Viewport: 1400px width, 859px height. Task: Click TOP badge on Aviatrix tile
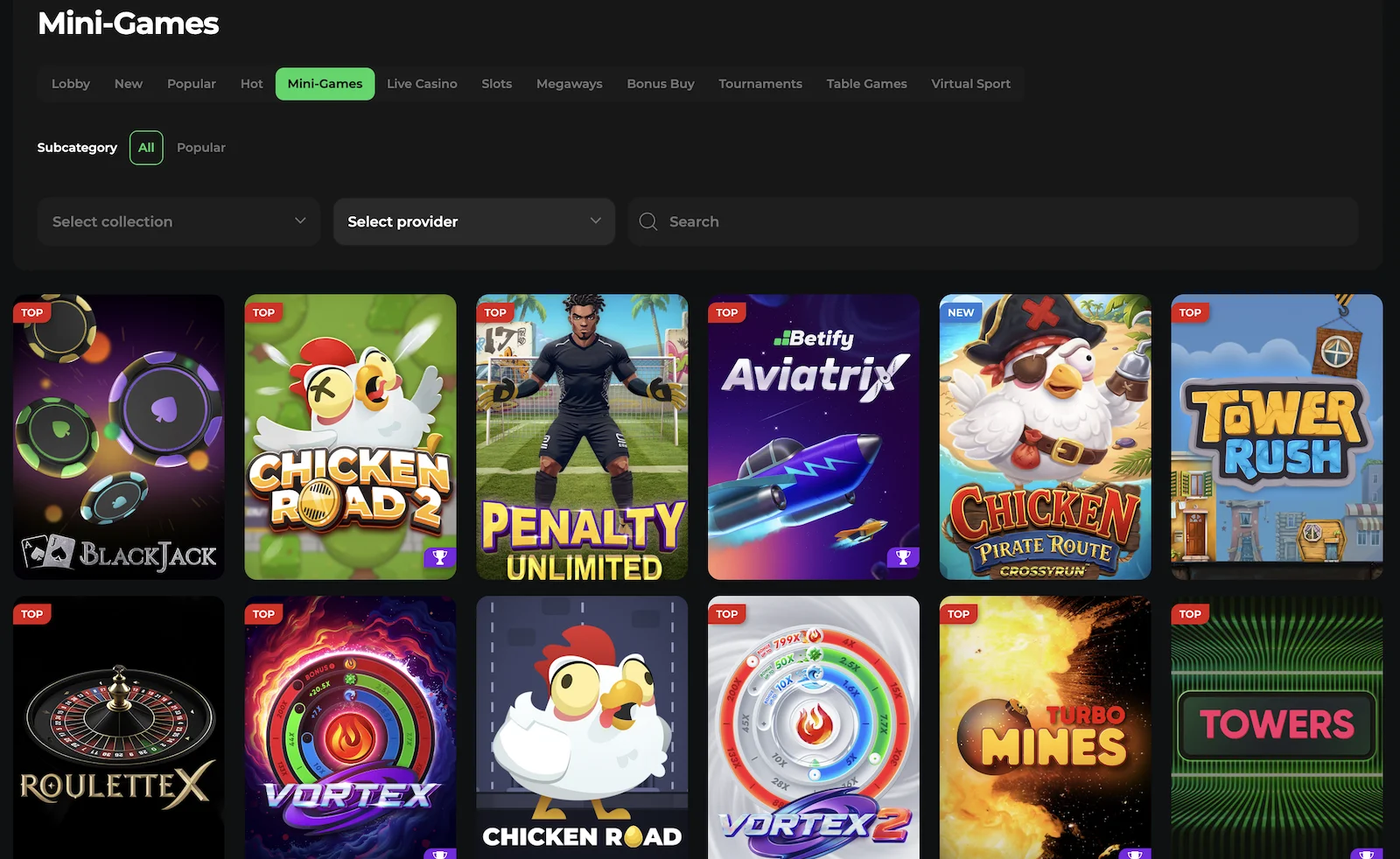click(x=727, y=312)
